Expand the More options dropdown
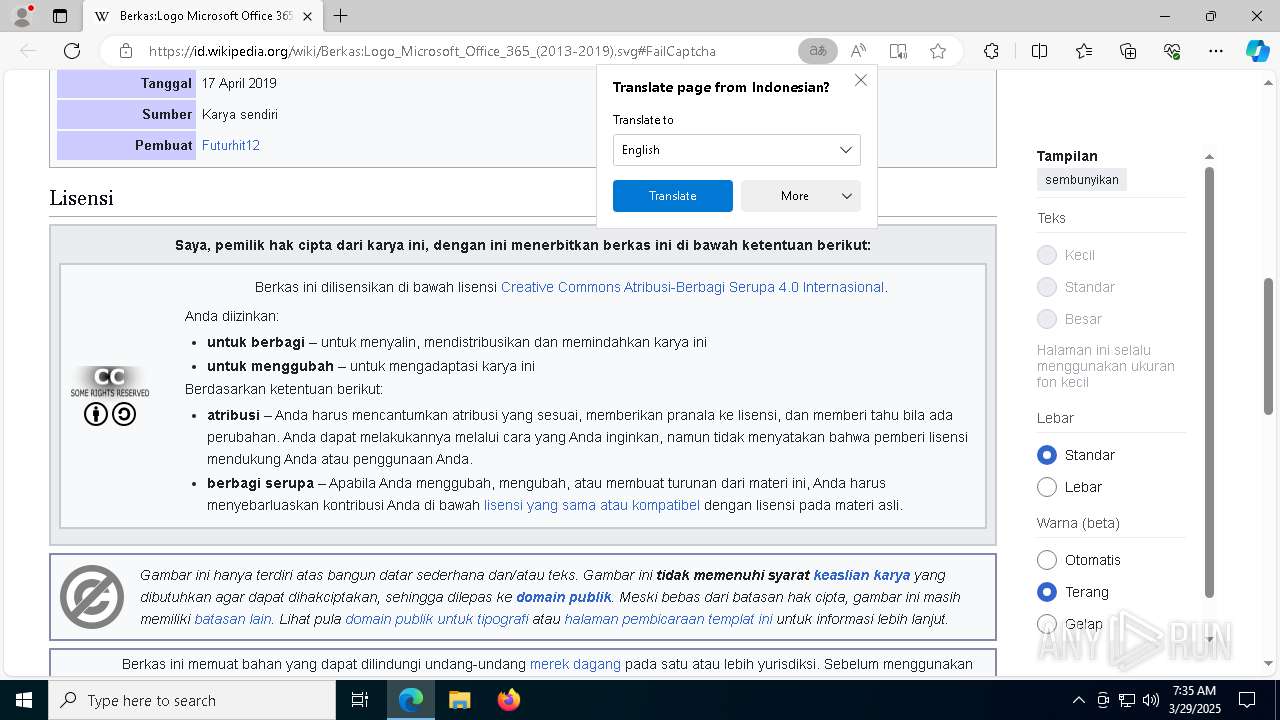1280x720 pixels. click(x=800, y=196)
